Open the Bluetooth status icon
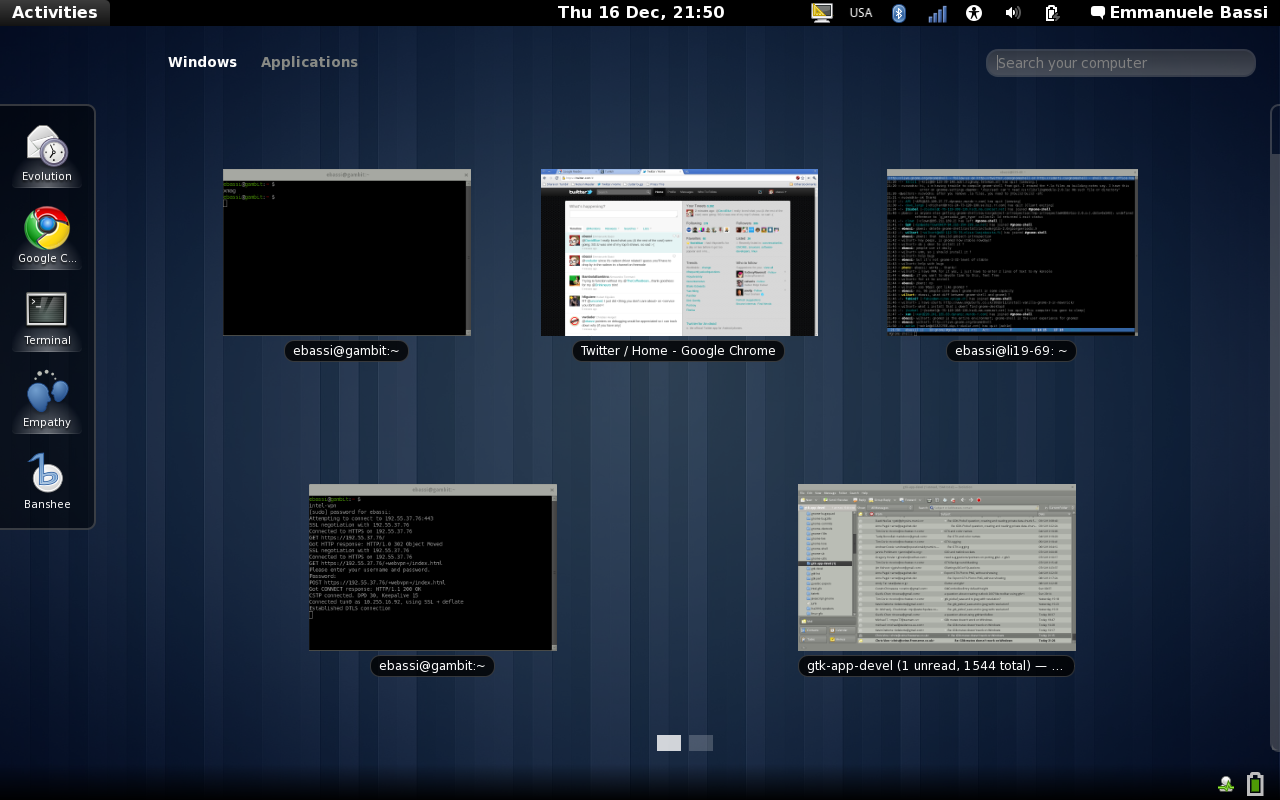The height and width of the screenshot is (800, 1280). (898, 13)
